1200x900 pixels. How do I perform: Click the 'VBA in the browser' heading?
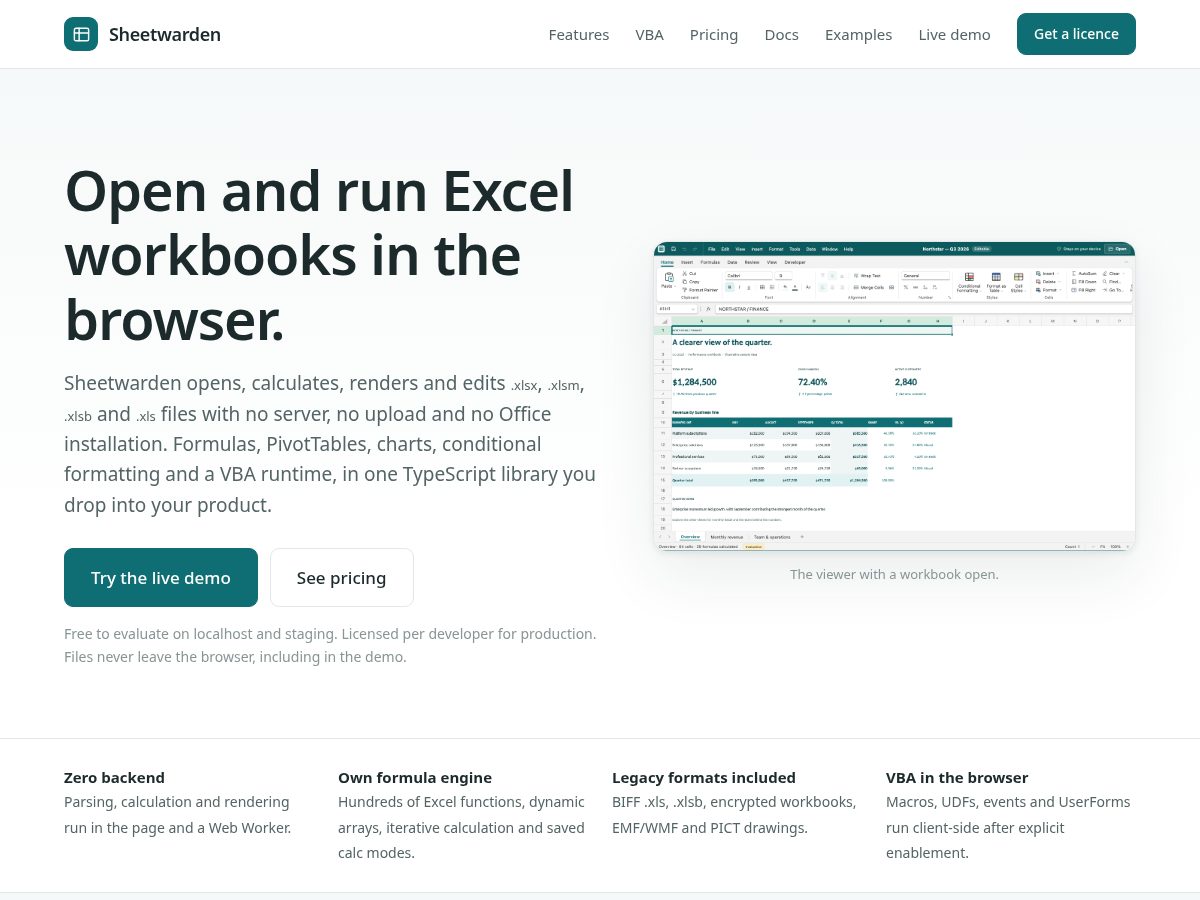[x=957, y=777]
